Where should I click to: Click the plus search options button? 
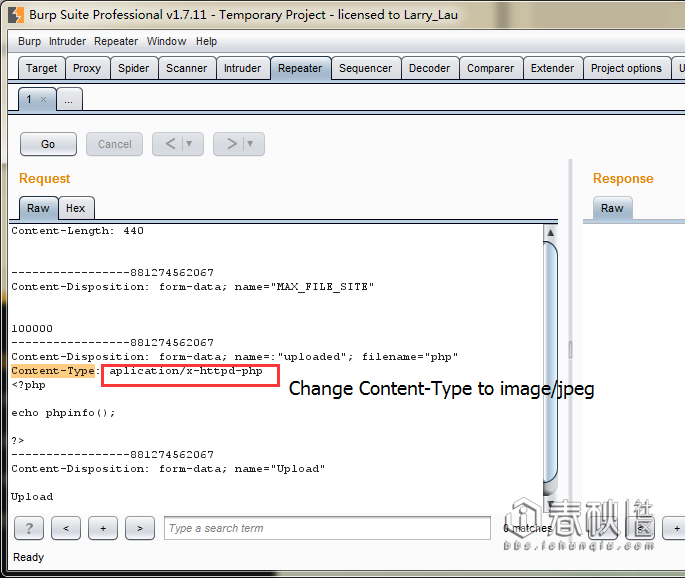[103, 528]
